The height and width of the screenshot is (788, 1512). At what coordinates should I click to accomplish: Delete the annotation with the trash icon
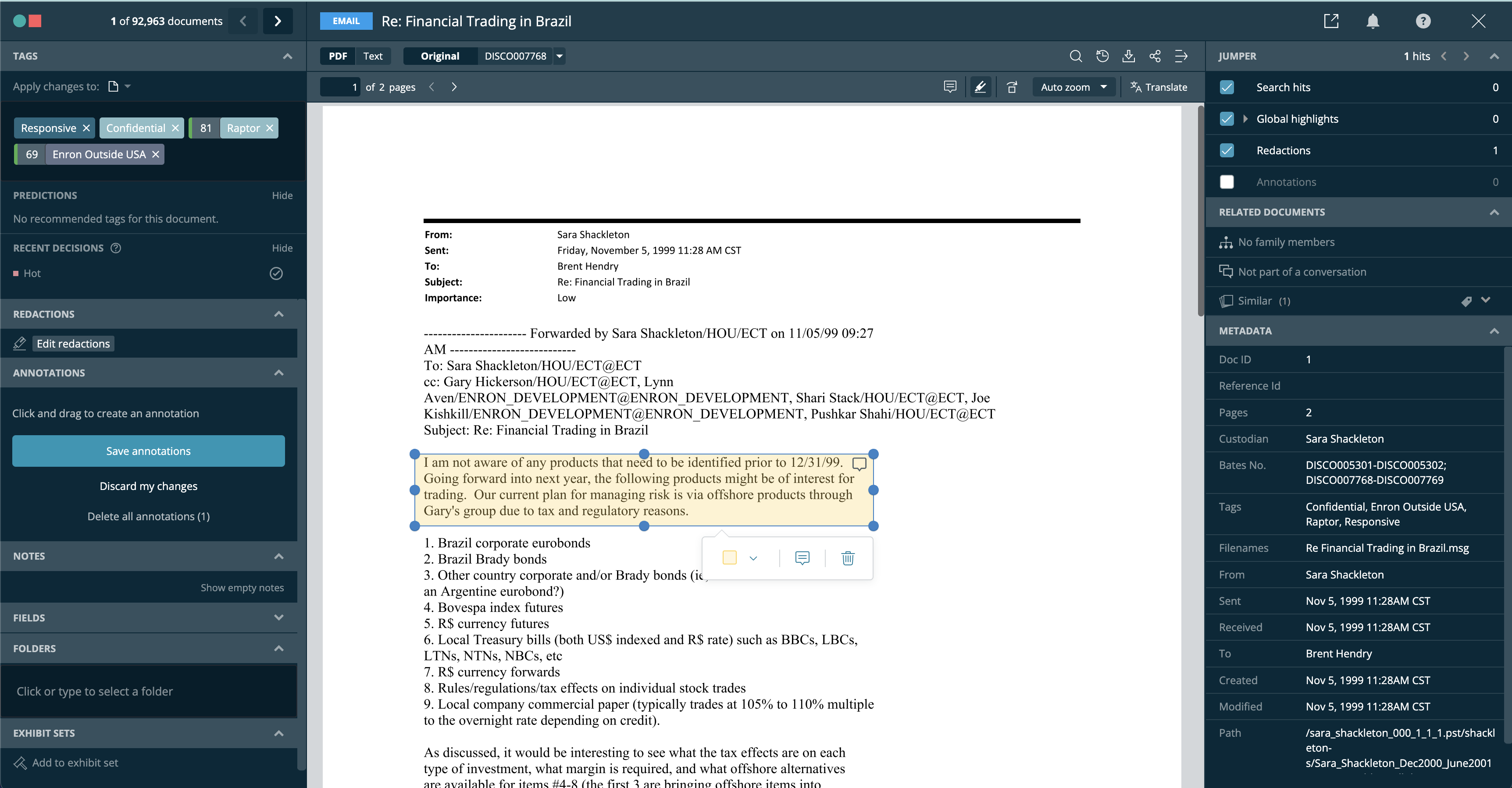coord(848,557)
